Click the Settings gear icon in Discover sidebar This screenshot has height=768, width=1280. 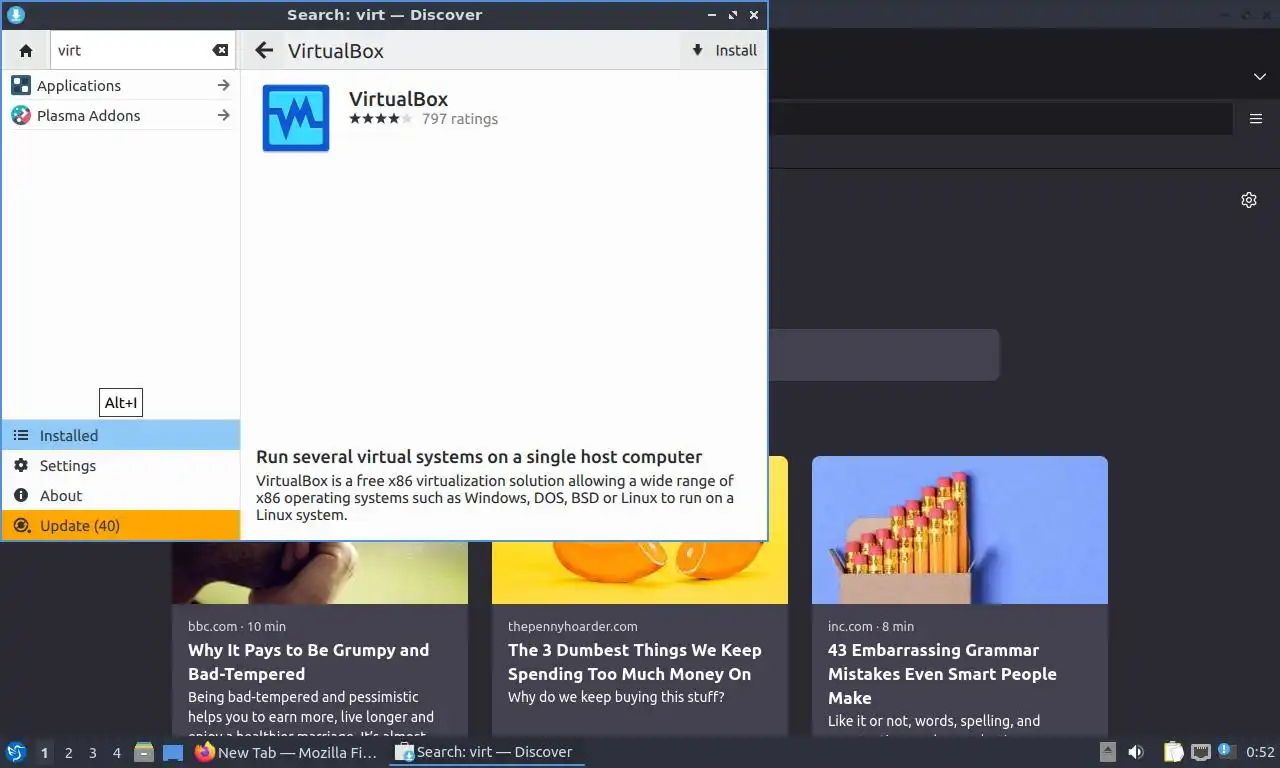click(21, 465)
